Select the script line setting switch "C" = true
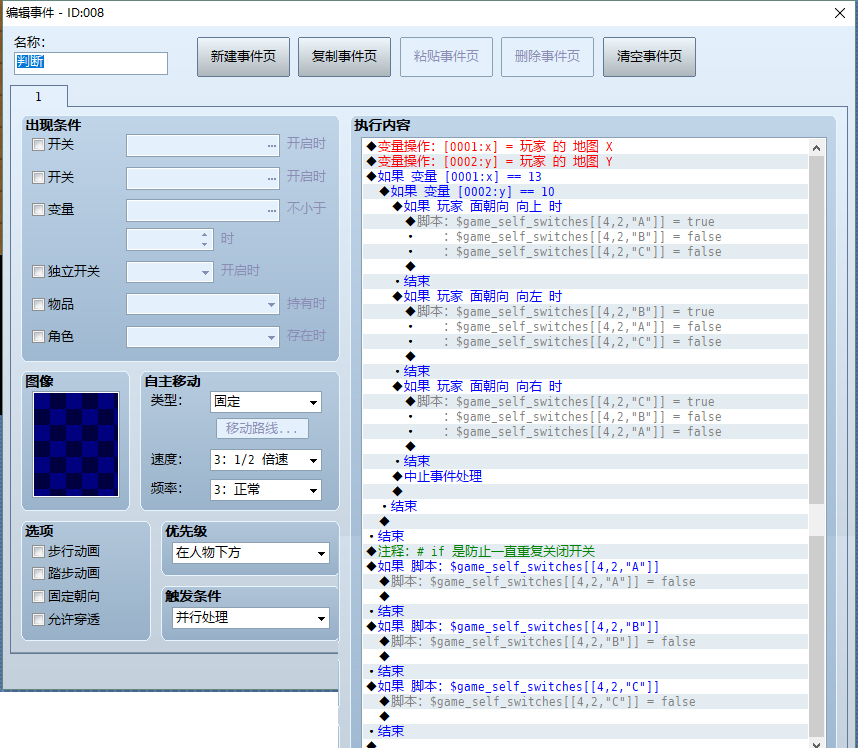This screenshot has width=858, height=748. click(585, 402)
